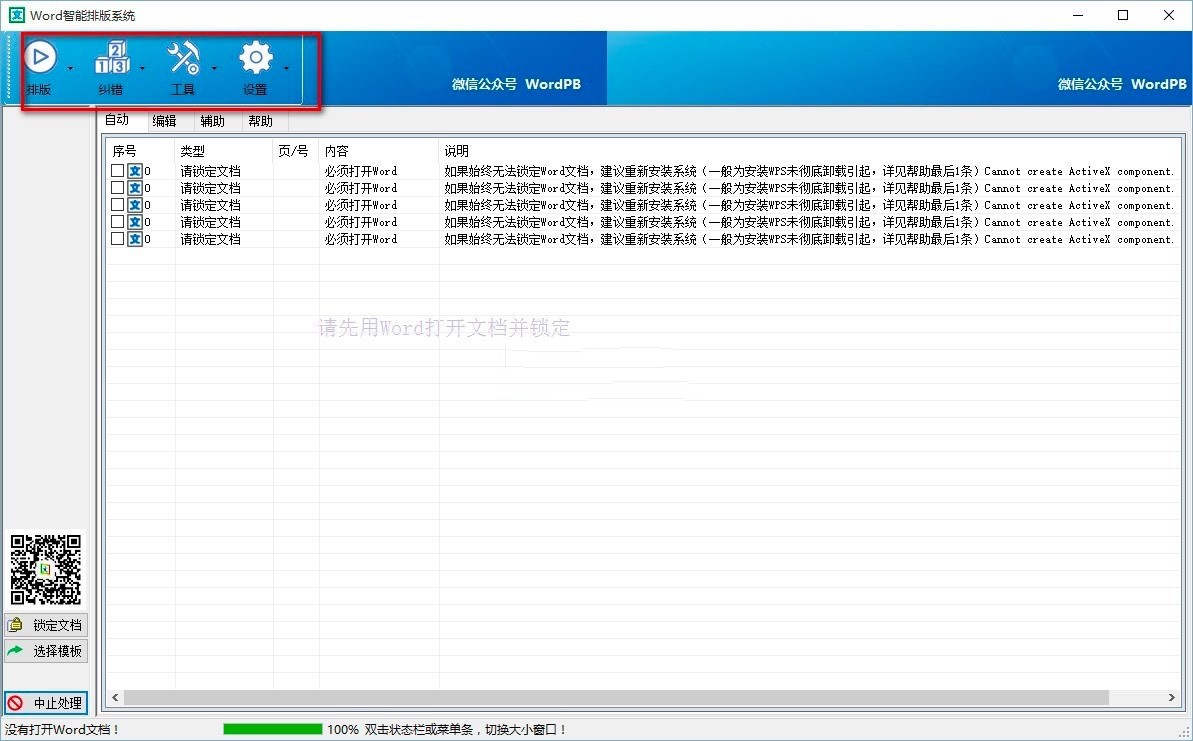The height and width of the screenshot is (741, 1193).
Task: Click the 排版 play icon in toolbar
Action: pos(40,57)
